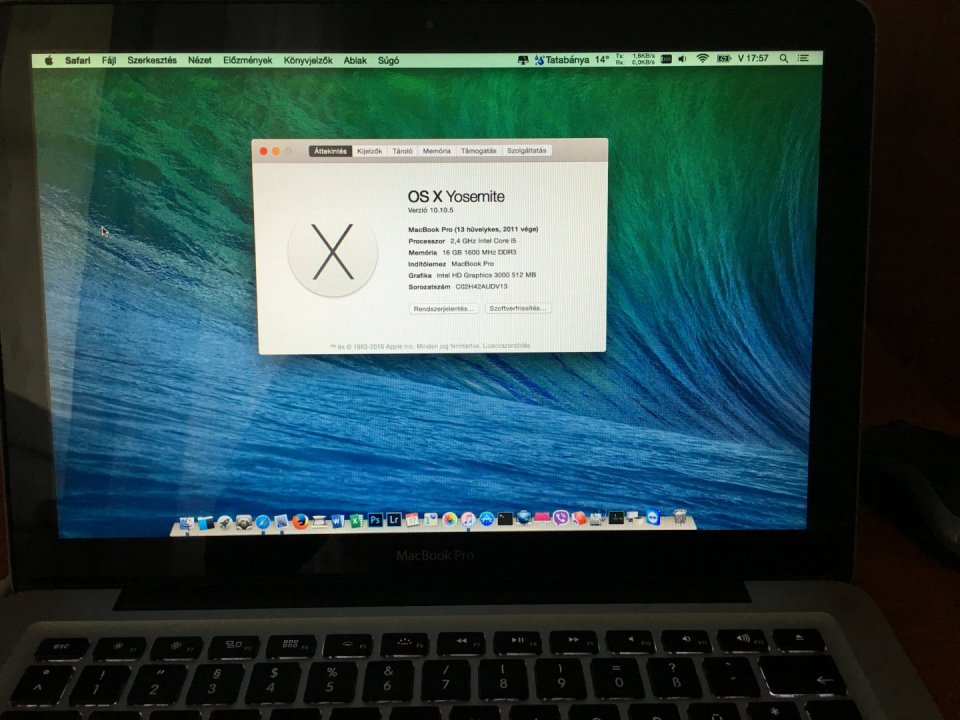
Task: Open Microsoft Excel from the dock
Action: tap(356, 521)
